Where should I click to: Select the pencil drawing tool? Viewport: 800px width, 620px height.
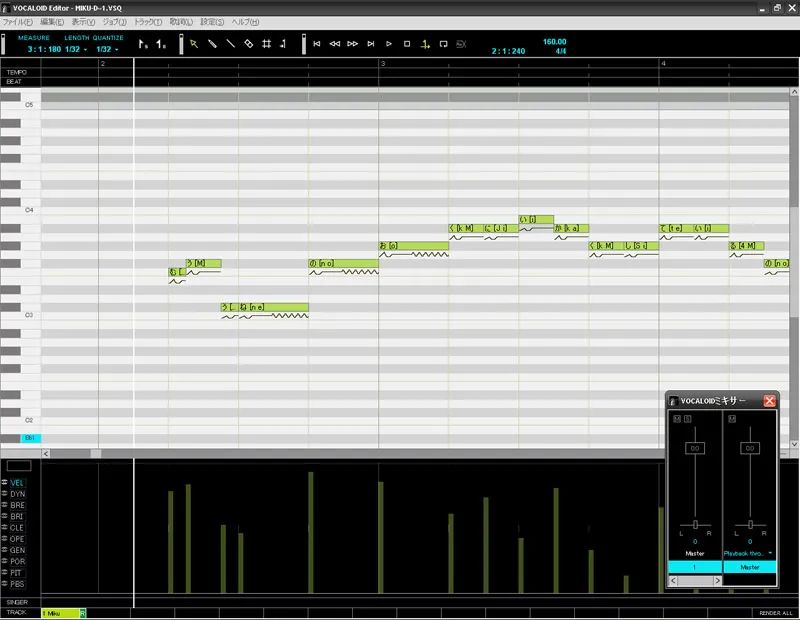212,44
